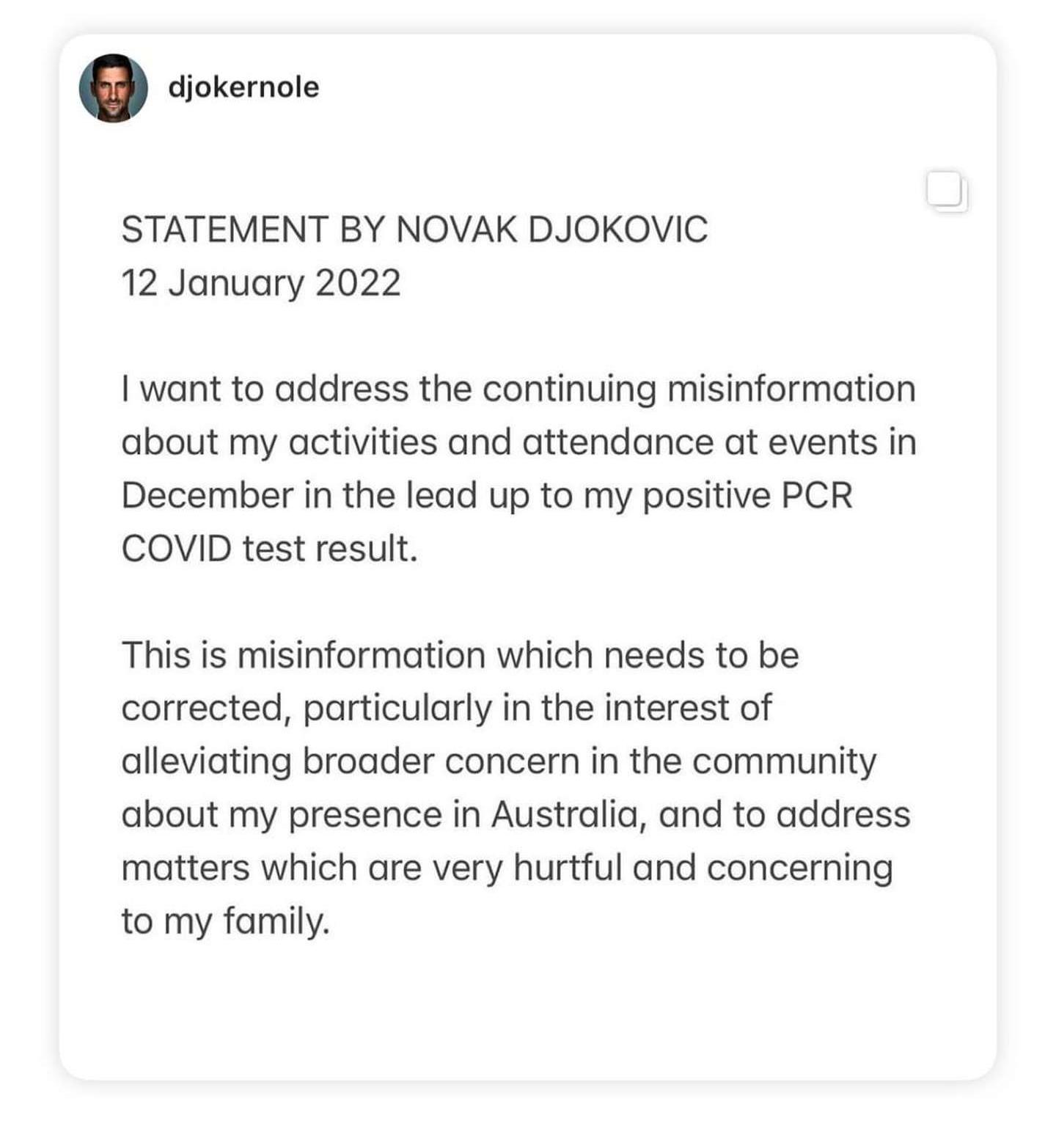Open the djokernole profile picture
Viewport: 1056px width, 1148px height.
click(113, 88)
